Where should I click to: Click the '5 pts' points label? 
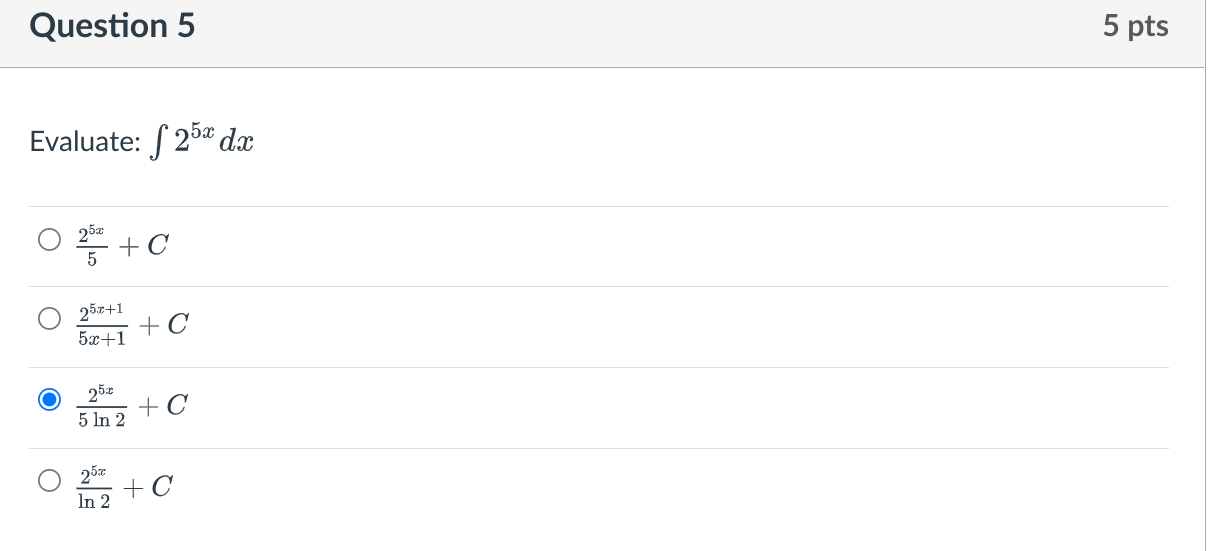[x=1136, y=27]
